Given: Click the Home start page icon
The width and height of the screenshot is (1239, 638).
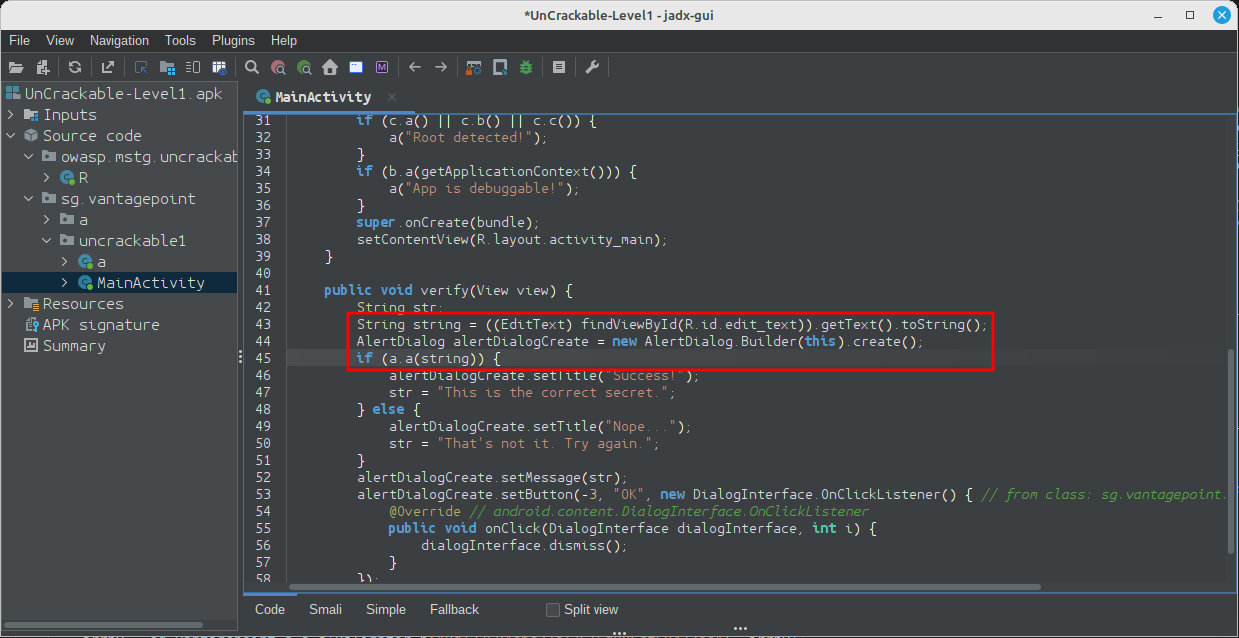Looking at the screenshot, I should pyautogui.click(x=329, y=68).
